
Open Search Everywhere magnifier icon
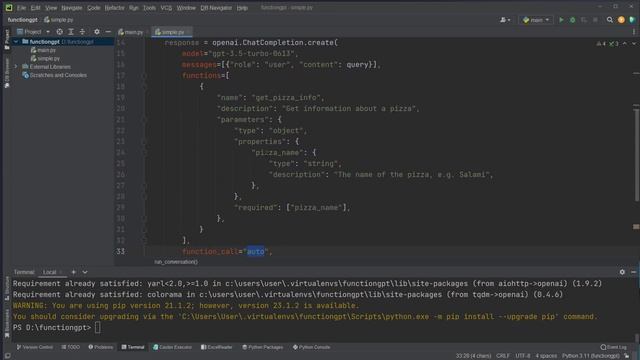pos(609,20)
